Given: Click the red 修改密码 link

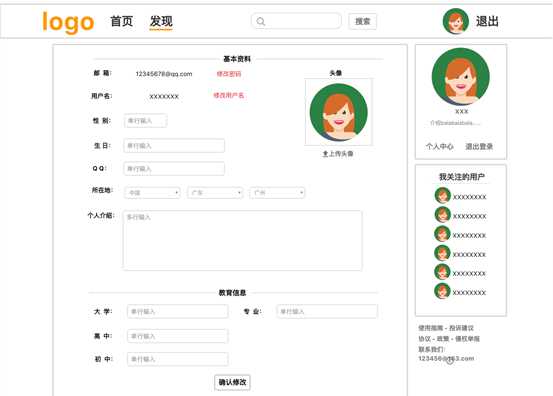Looking at the screenshot, I should [229, 74].
